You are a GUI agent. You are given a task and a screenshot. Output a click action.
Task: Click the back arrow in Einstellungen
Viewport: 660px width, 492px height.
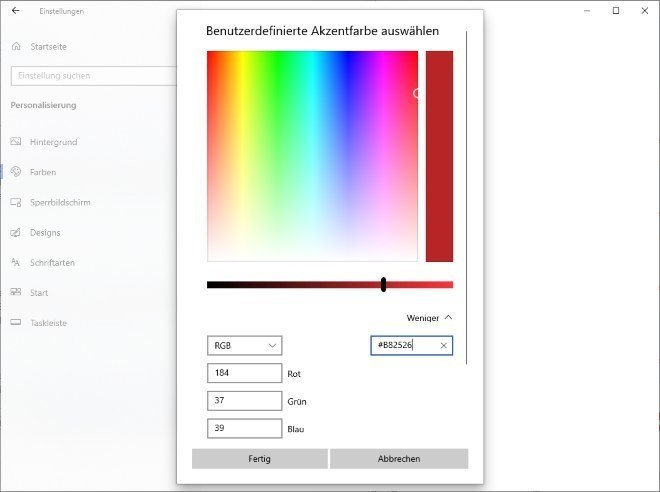pos(15,11)
